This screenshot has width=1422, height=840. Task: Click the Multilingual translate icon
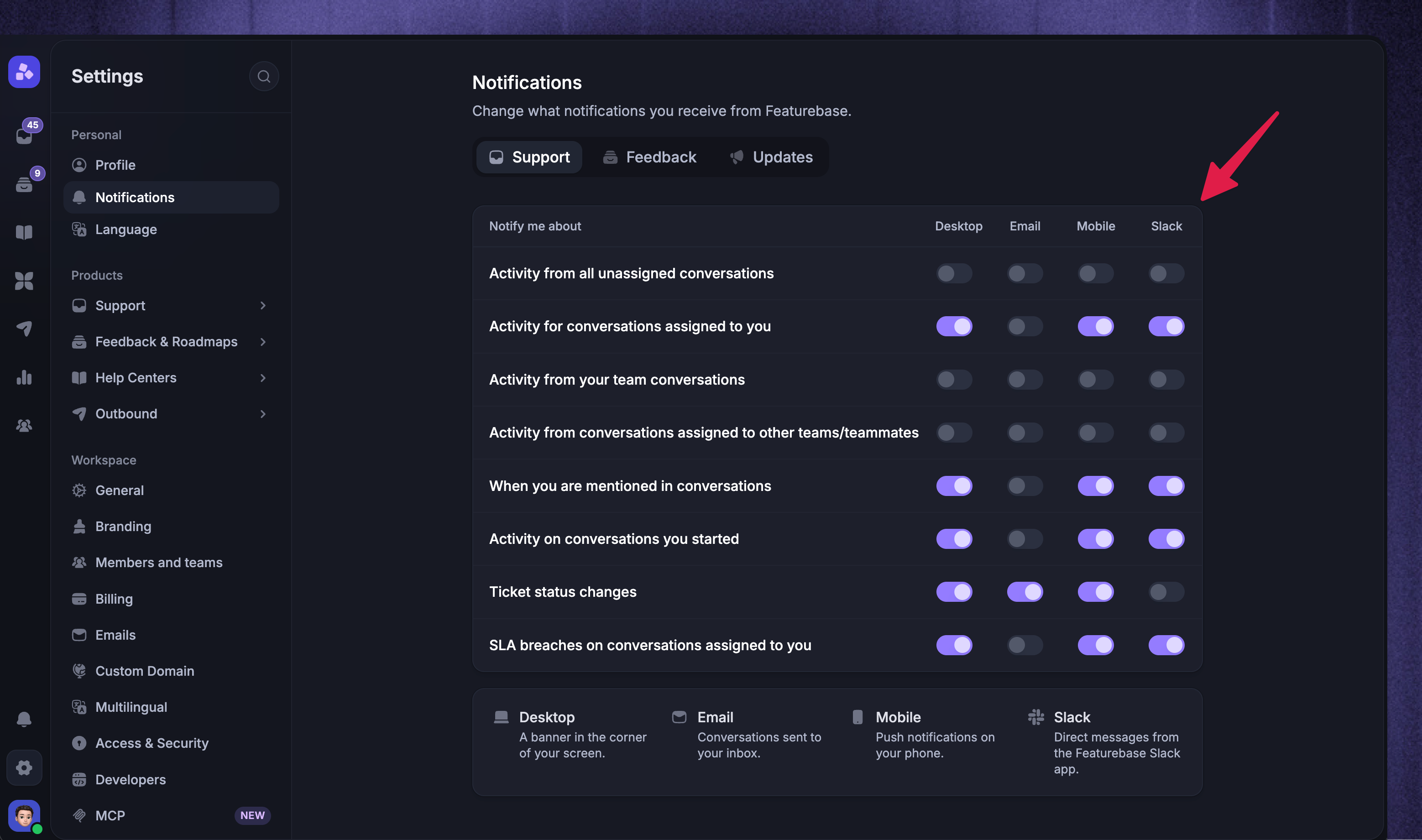point(79,707)
